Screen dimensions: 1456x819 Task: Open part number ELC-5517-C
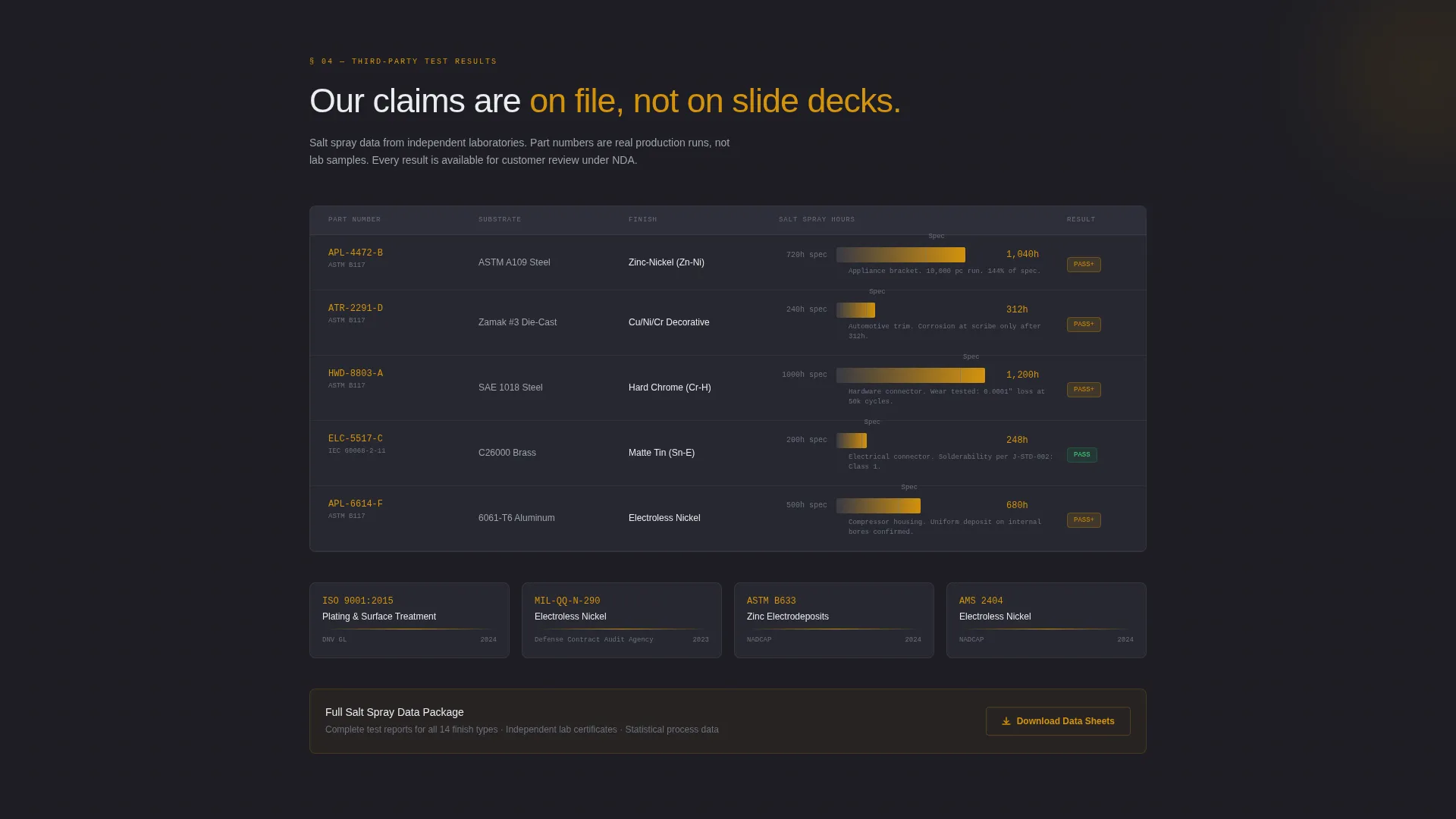[356, 439]
